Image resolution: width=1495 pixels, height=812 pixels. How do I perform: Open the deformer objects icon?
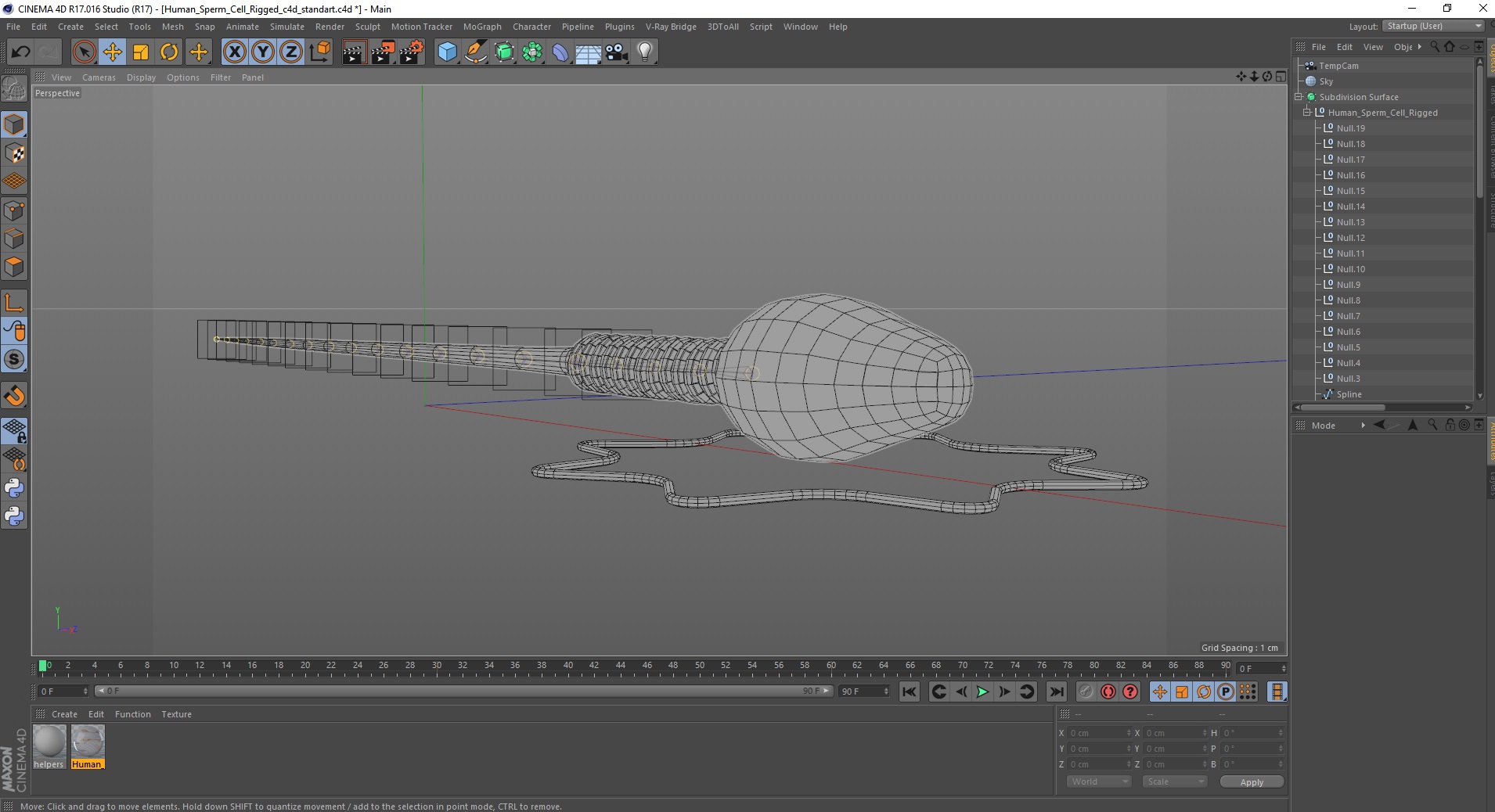pos(561,52)
